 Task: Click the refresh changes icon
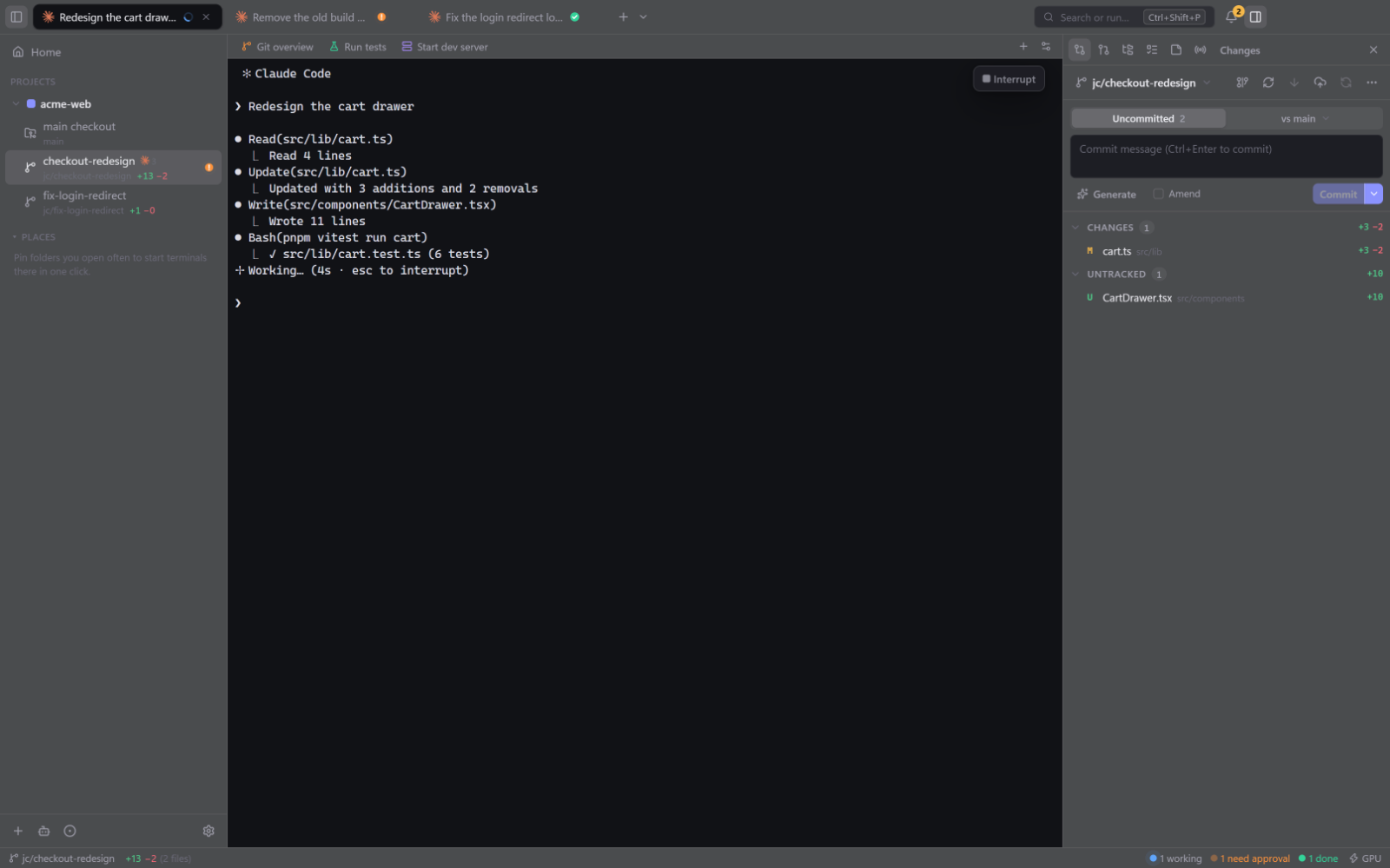(1268, 83)
